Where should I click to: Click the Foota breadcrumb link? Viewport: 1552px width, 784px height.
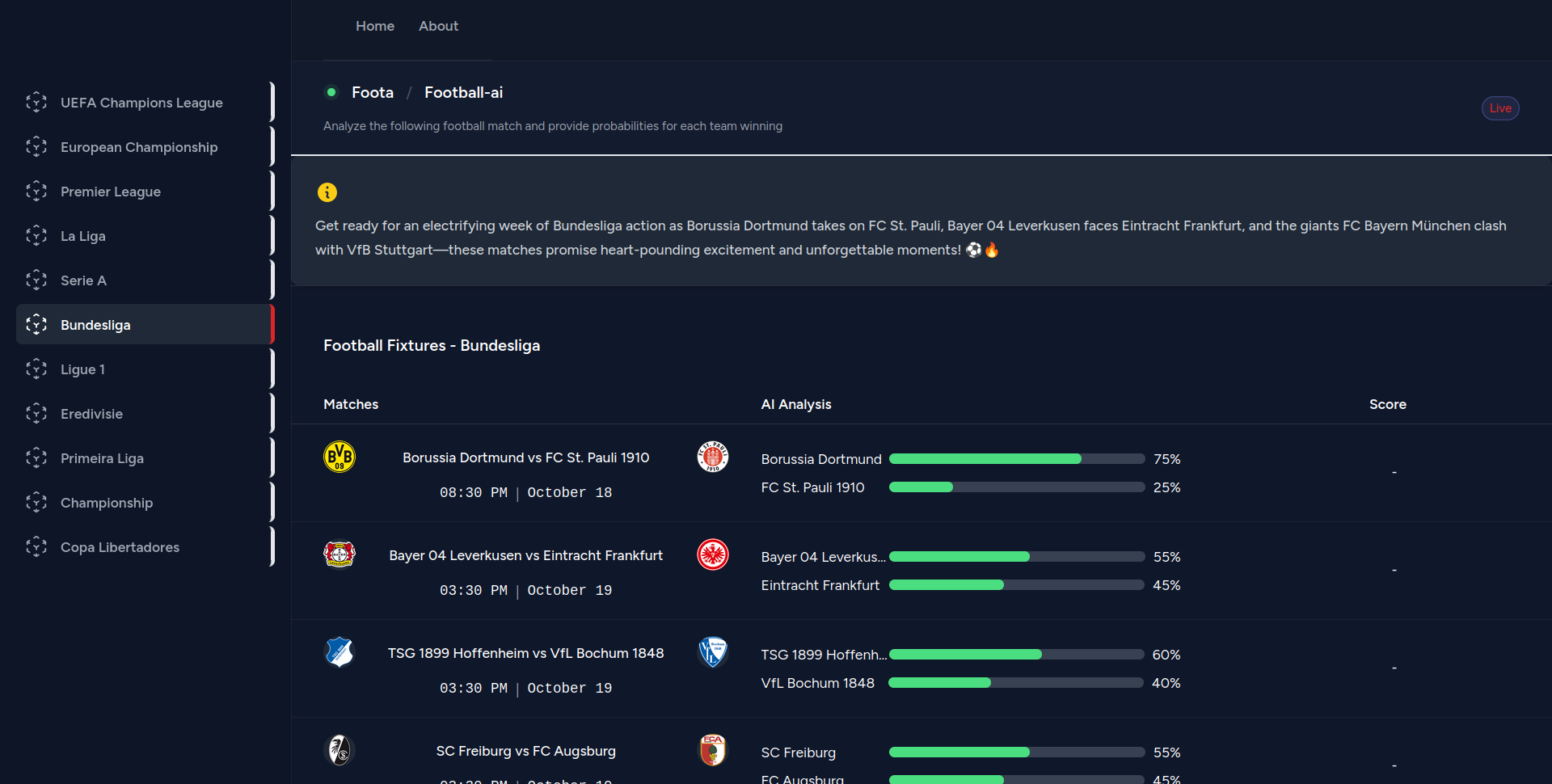tap(373, 92)
